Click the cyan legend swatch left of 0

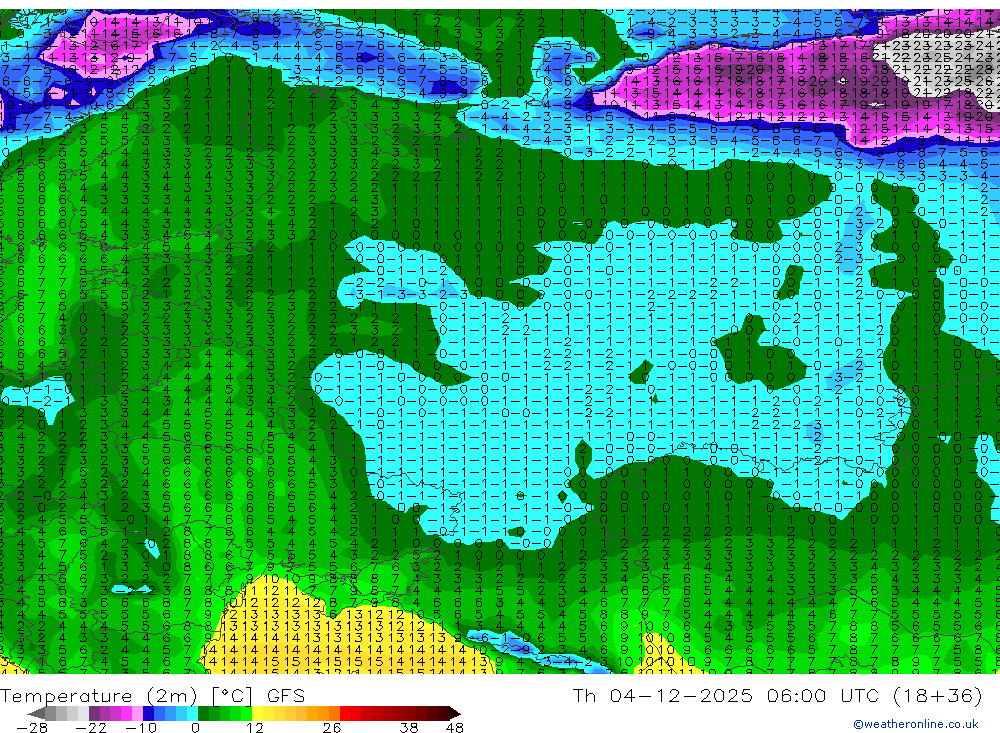192,713
